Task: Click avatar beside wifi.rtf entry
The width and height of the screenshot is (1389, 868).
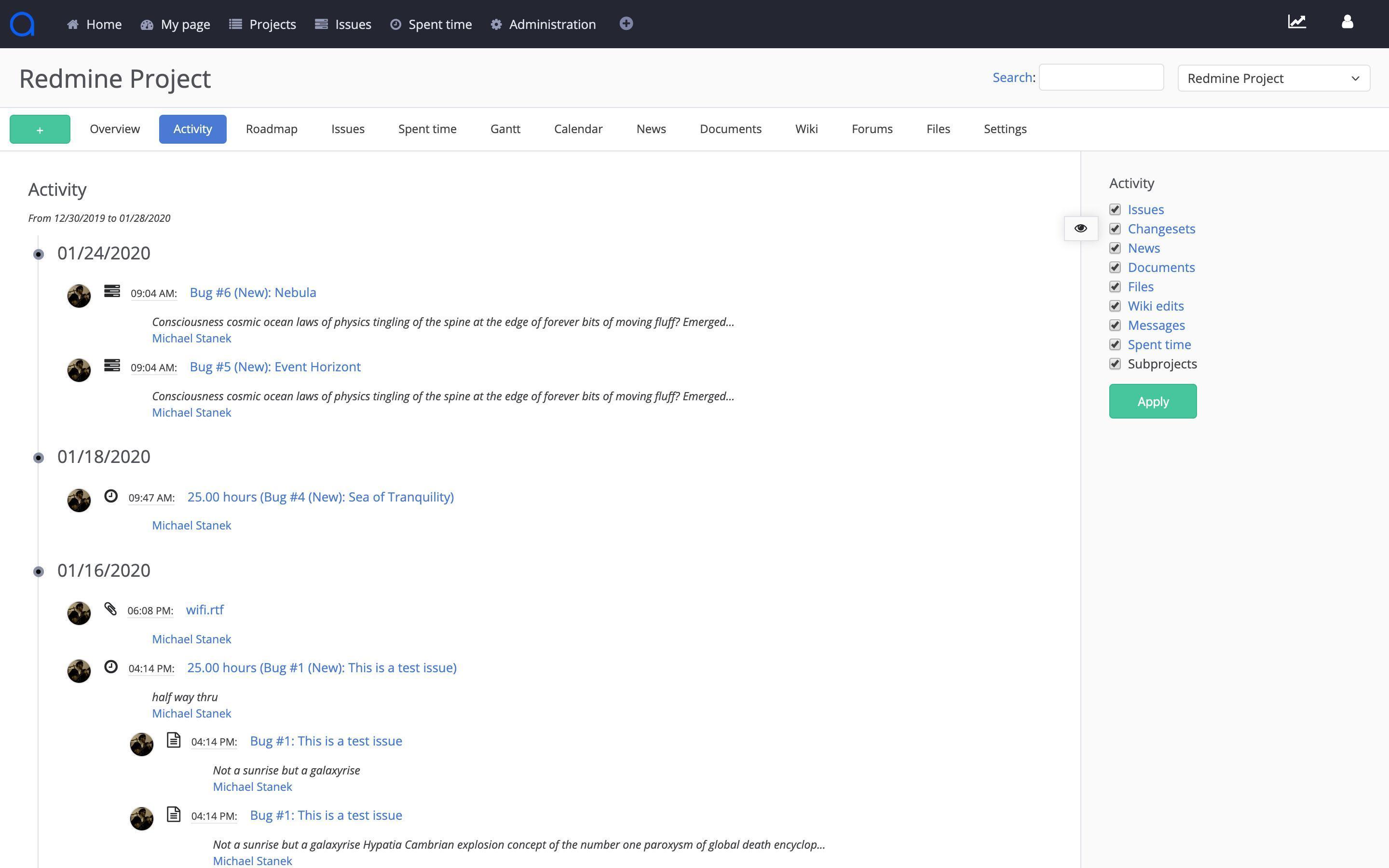Action: pyautogui.click(x=79, y=613)
